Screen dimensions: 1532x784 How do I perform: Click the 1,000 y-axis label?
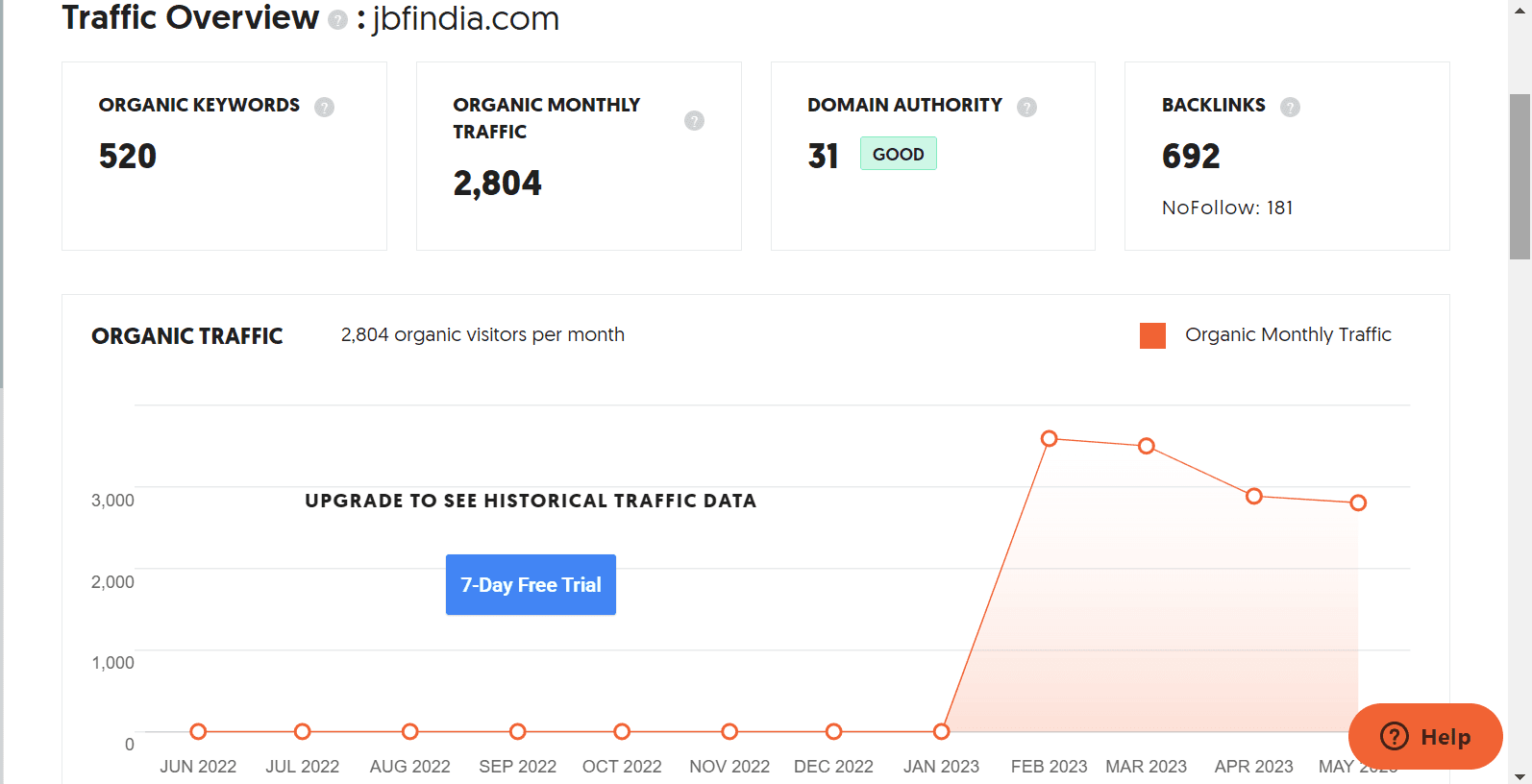pyautogui.click(x=112, y=663)
